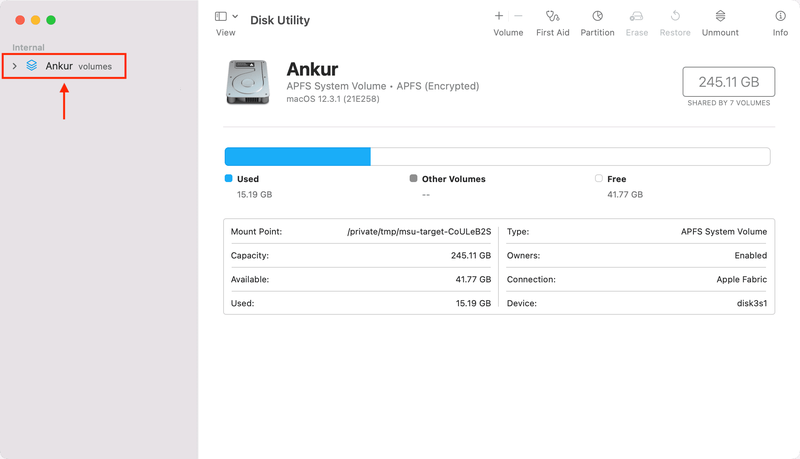Click the Capacity row value 245.11 GB
This screenshot has height=459, width=800.
470,256
